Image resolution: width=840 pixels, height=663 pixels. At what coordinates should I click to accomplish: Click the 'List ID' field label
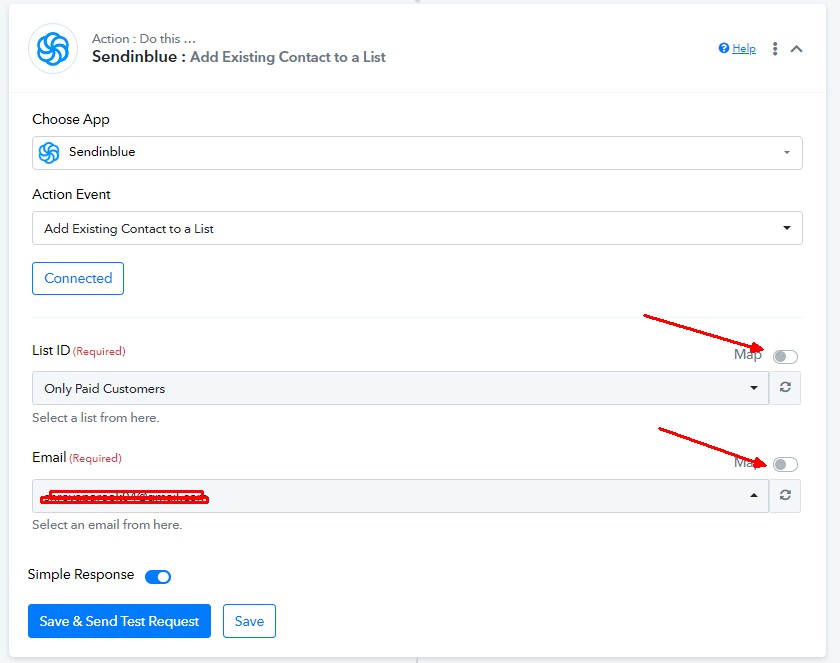pyautogui.click(x=51, y=350)
